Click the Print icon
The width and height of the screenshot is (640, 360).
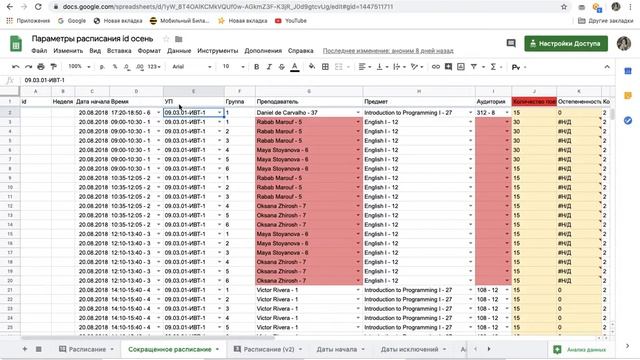41,67
